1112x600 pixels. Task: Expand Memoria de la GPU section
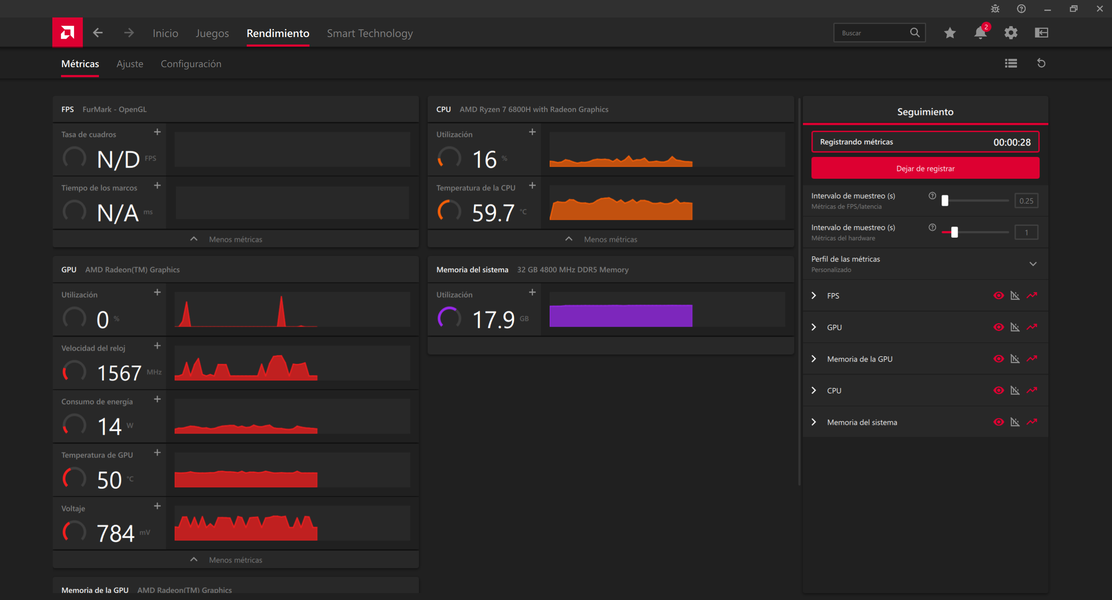814,359
